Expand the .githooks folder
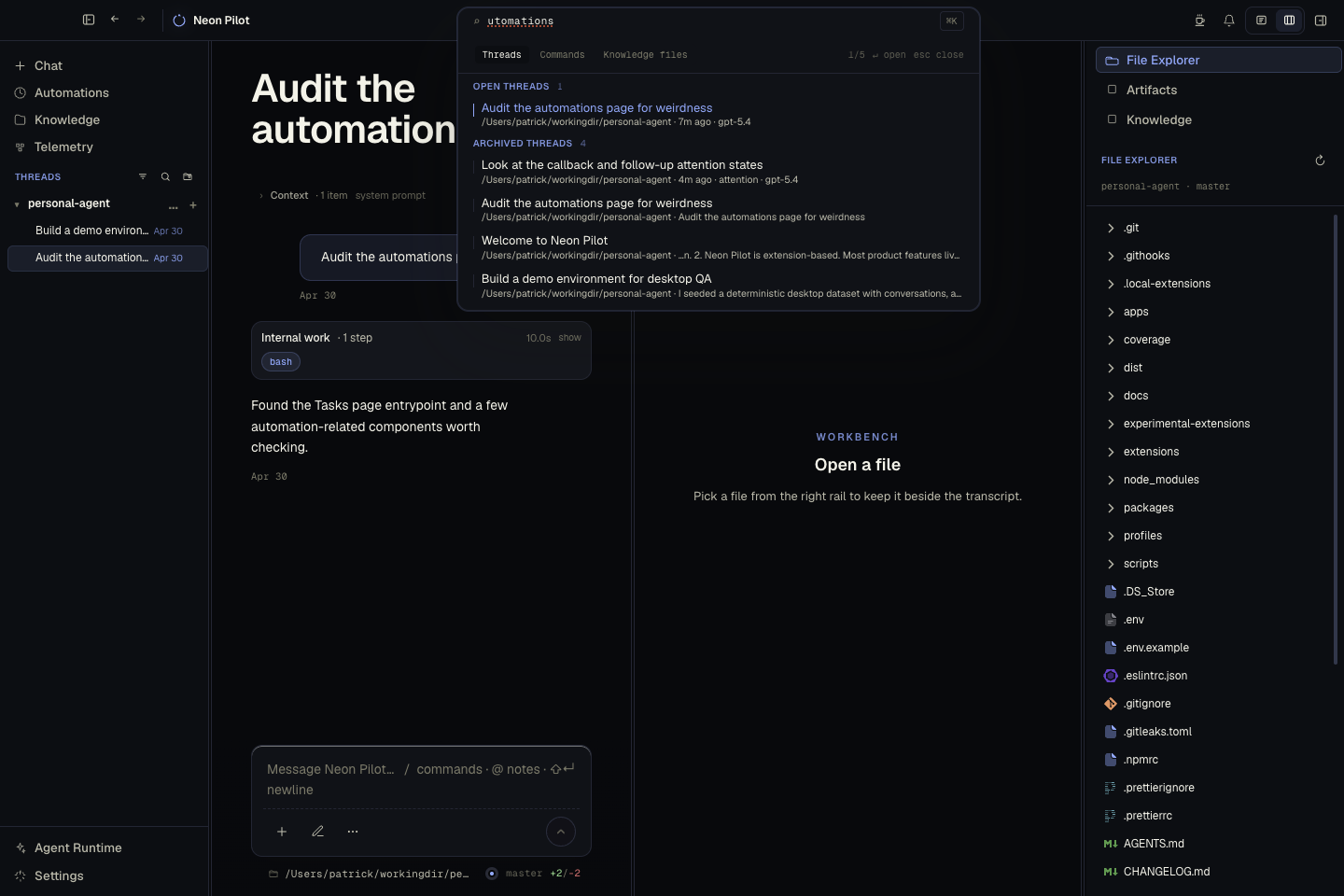The height and width of the screenshot is (896, 1344). pos(1111,256)
